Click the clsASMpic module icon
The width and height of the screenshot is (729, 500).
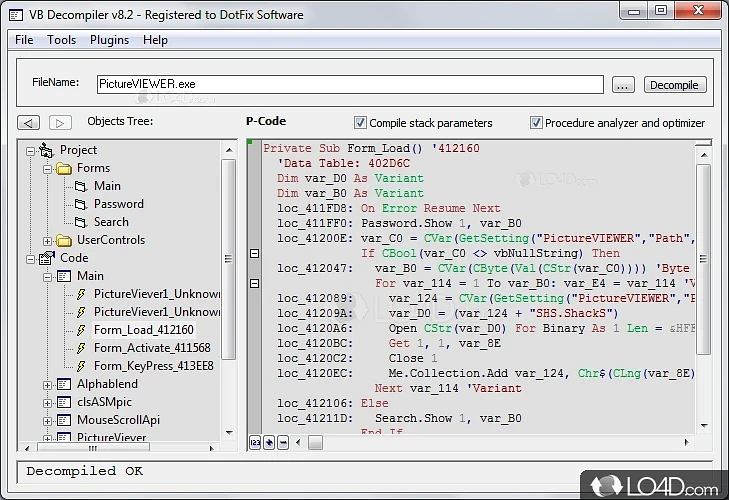pos(64,402)
